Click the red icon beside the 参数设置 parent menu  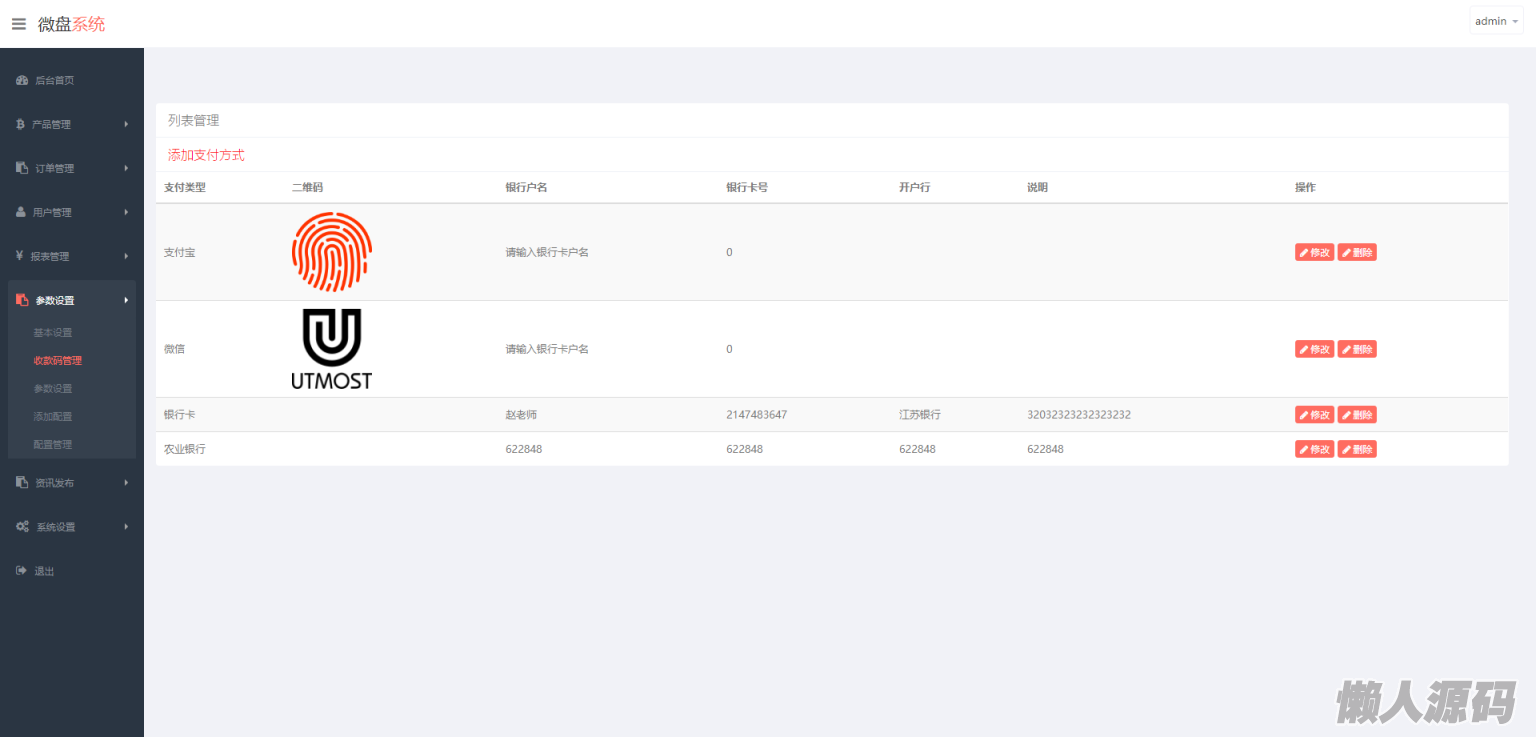click(x=22, y=300)
